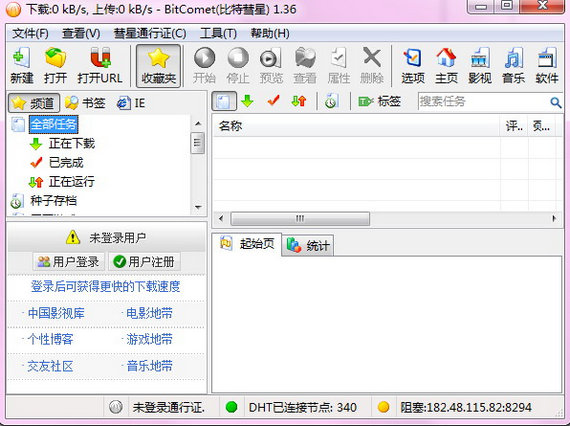The image size is (570, 426).
Task: Click the 未登录通行证 status bar entry
Action: point(169,407)
